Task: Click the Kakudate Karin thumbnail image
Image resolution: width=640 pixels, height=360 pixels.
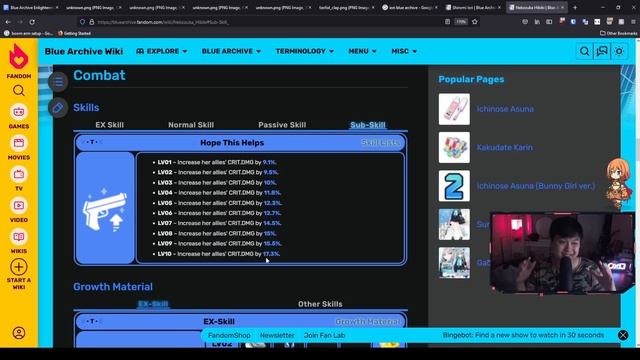Action: pyautogui.click(x=454, y=147)
